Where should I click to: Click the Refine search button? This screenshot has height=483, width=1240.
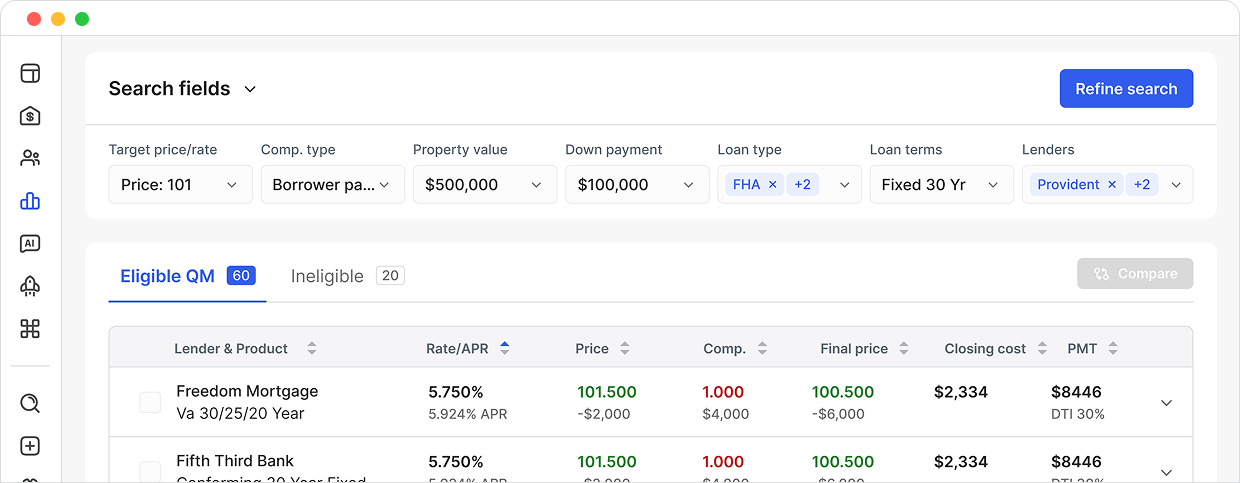1126,89
